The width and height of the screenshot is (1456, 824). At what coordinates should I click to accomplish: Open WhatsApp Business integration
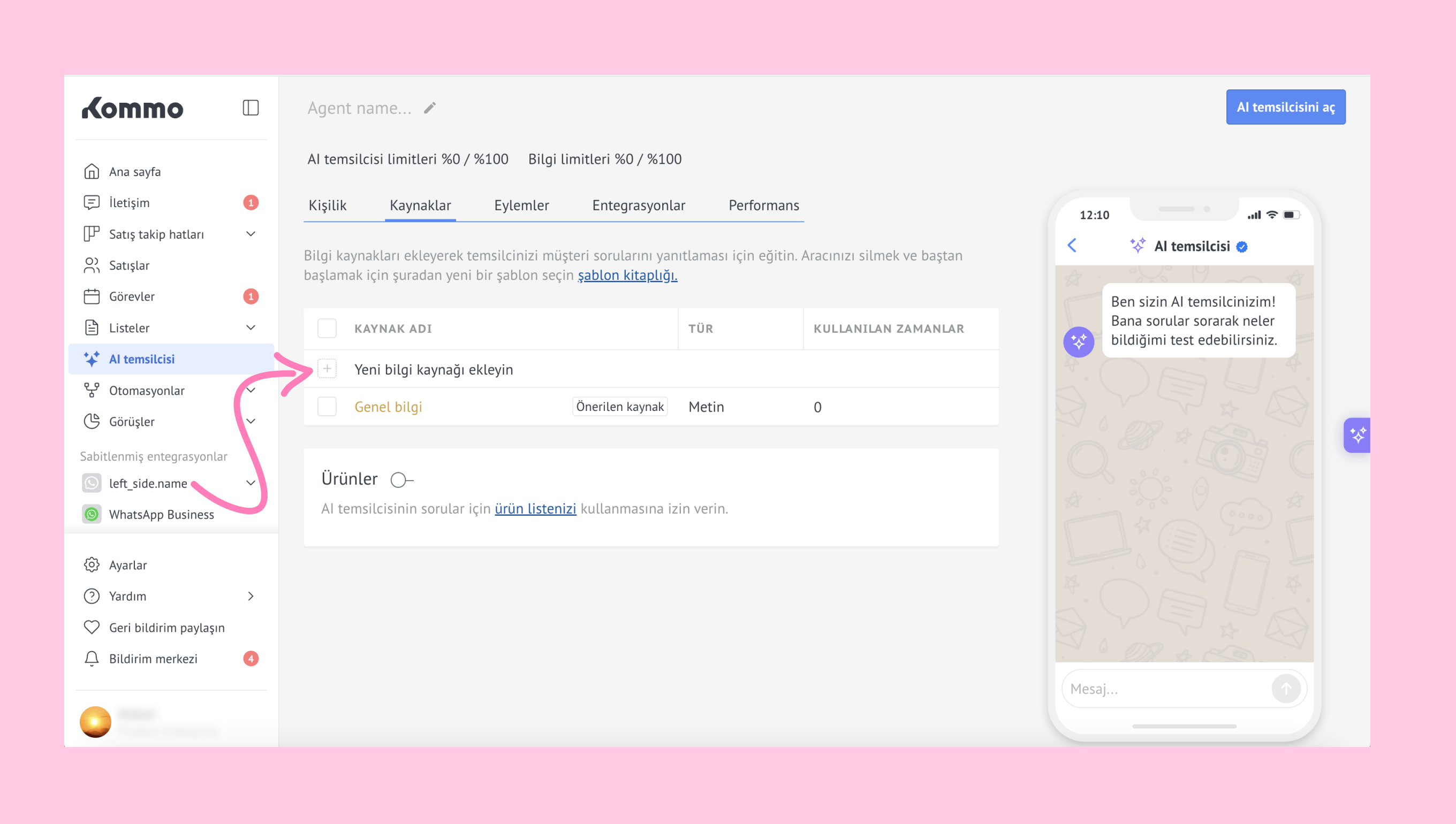click(x=161, y=514)
